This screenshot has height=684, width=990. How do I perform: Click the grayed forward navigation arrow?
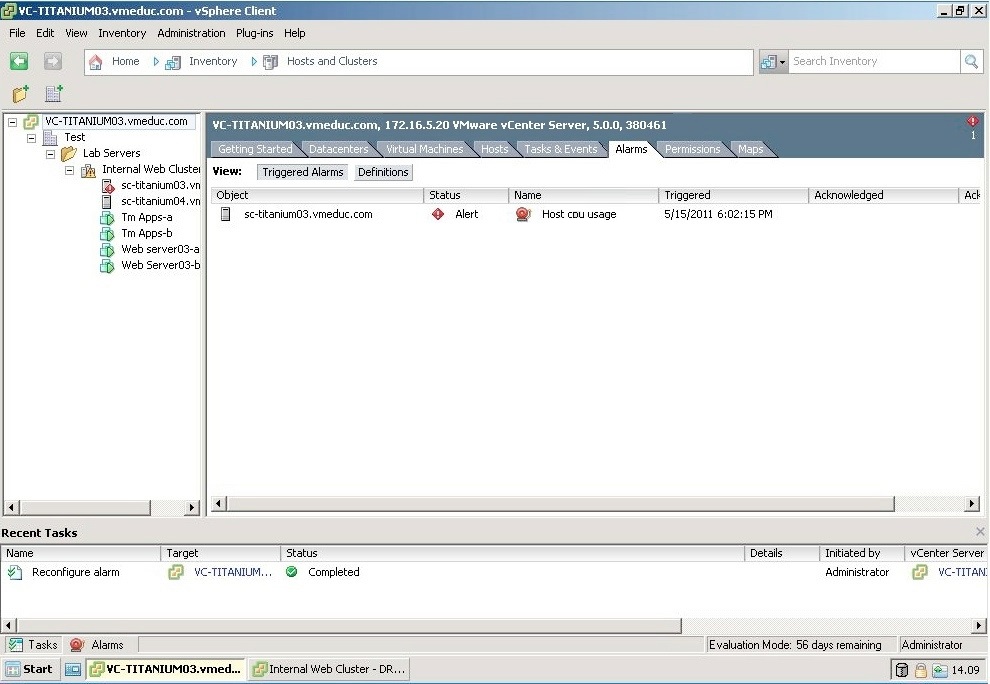(53, 61)
